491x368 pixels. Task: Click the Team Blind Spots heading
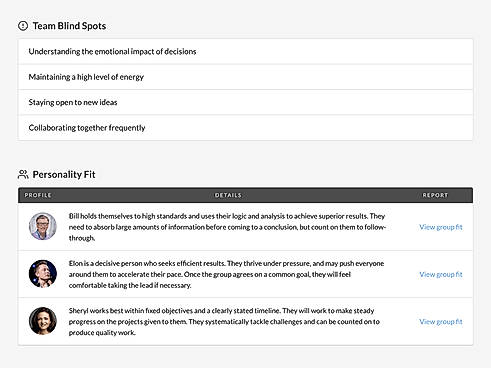[69, 26]
